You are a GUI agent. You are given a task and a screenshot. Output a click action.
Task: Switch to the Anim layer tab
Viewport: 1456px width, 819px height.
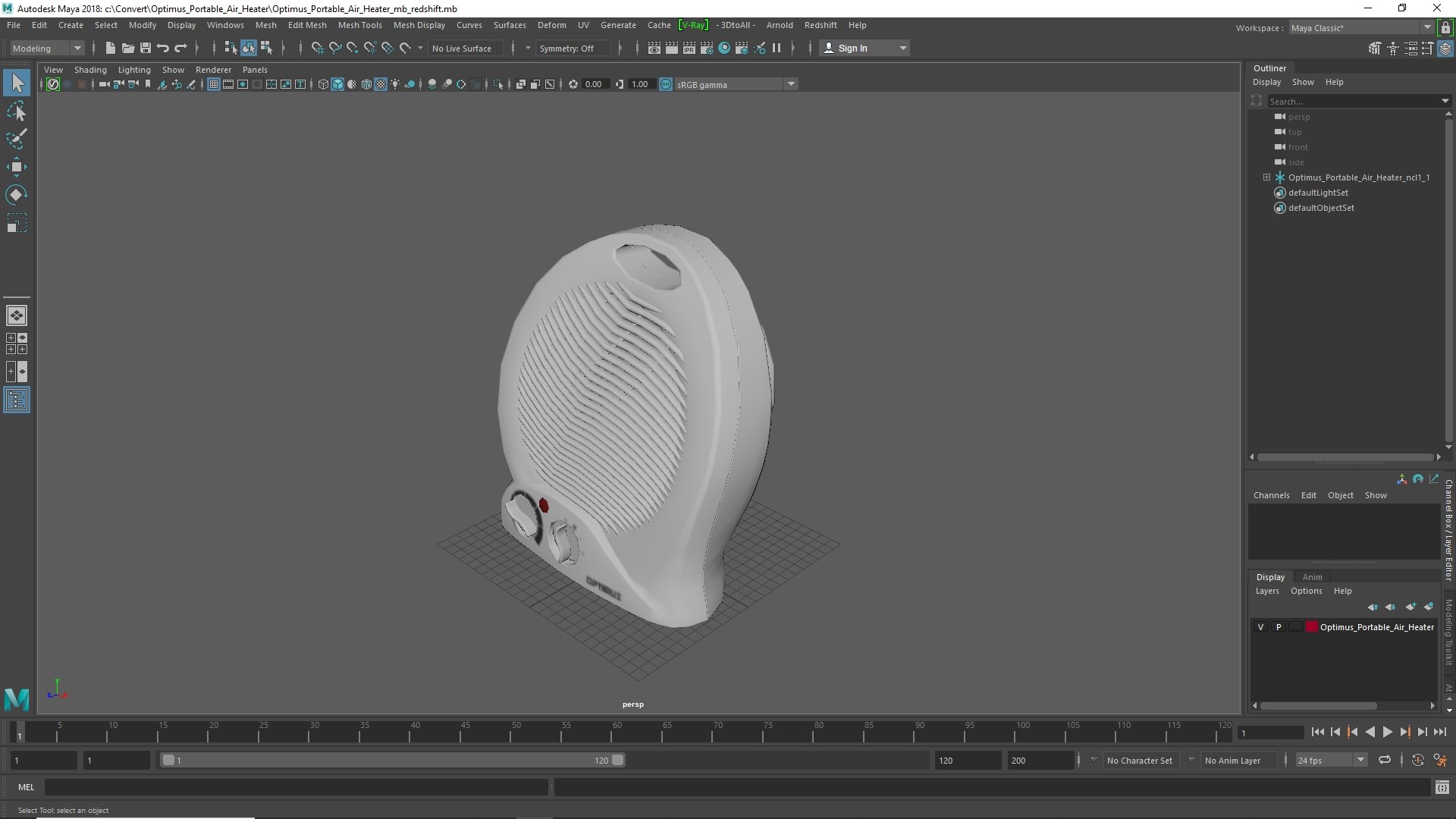point(1312,577)
